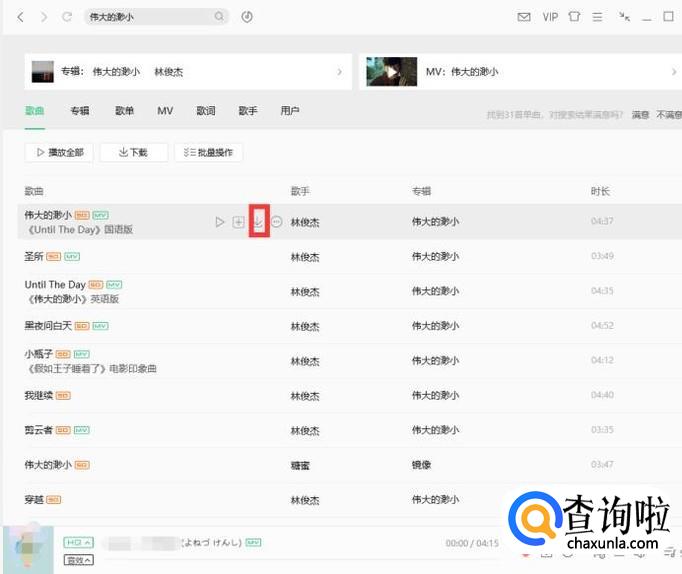The image size is (682, 574).
Task: Click the MV badge on 黑夜问白天
Action: (100, 326)
